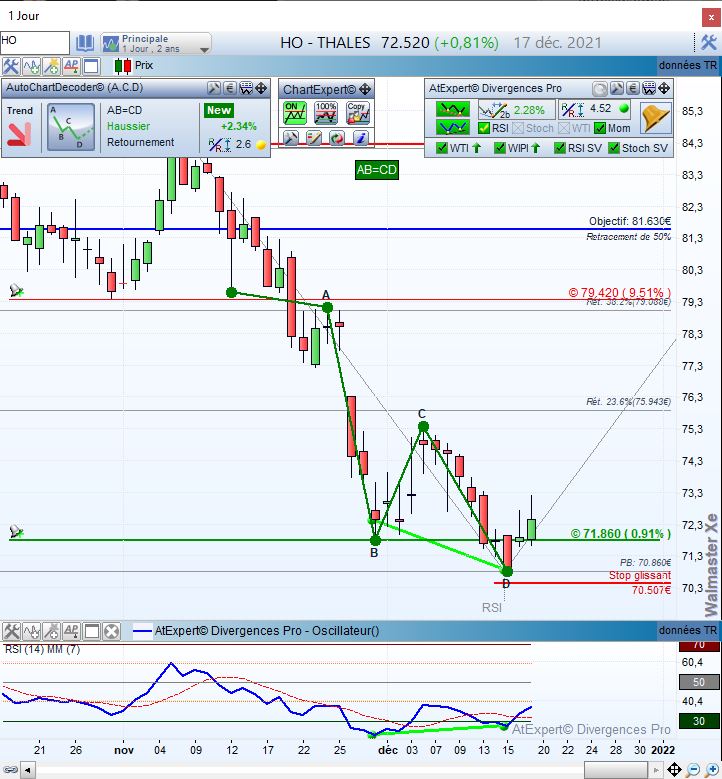Viewport: 722px width, 779px height.
Task: Toggle the Stoch checkbox
Action: point(518,128)
